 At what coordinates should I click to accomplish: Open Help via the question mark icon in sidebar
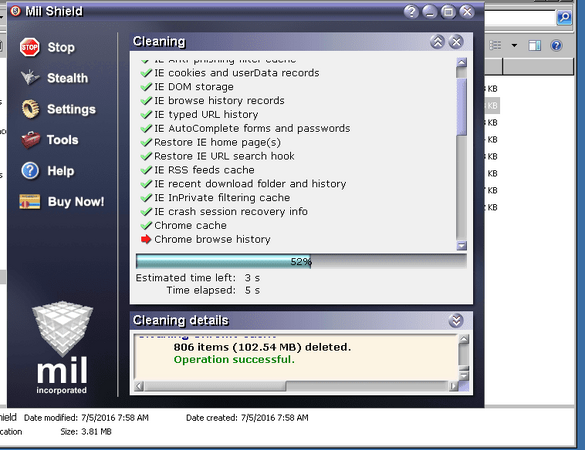[x=30, y=171]
